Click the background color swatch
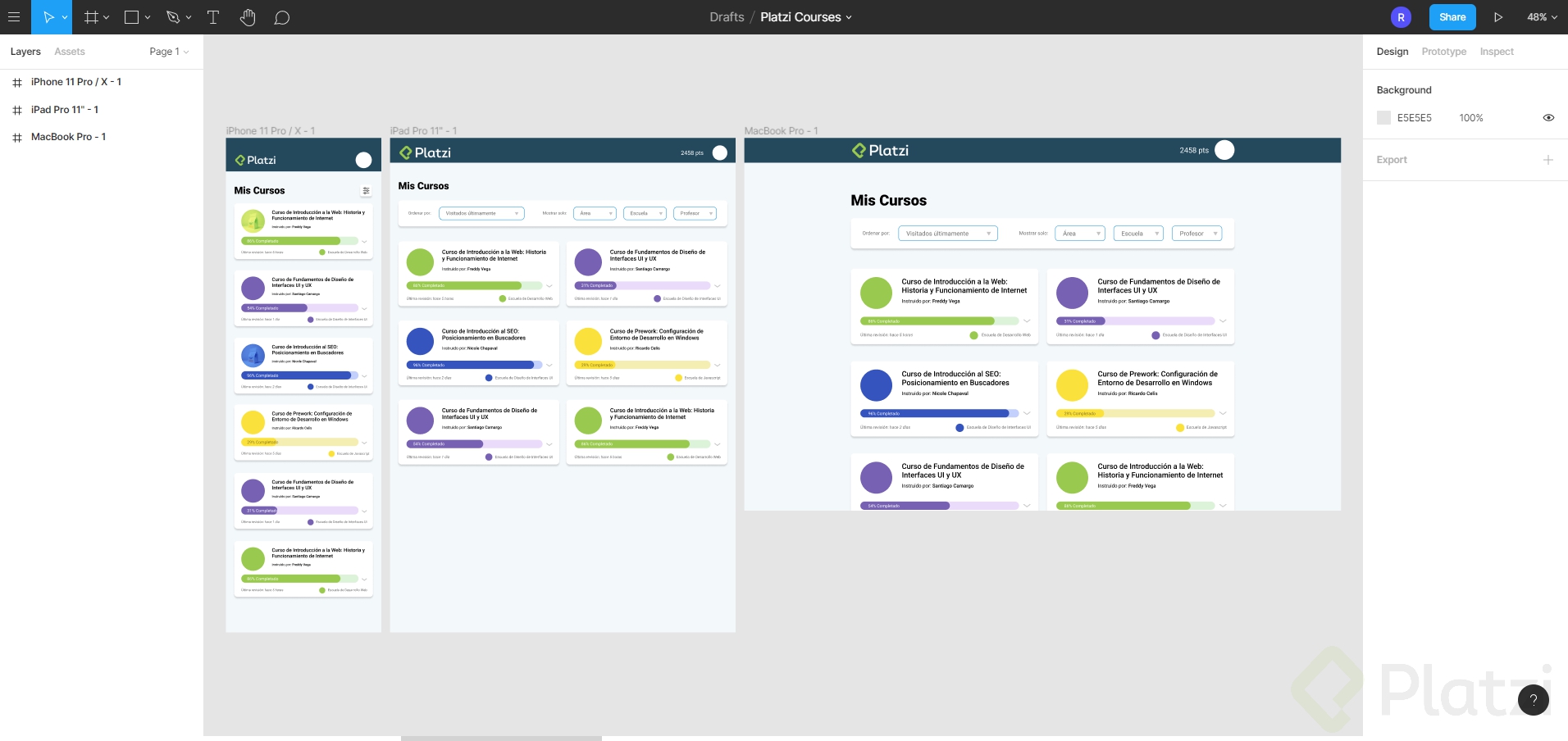 (1383, 118)
